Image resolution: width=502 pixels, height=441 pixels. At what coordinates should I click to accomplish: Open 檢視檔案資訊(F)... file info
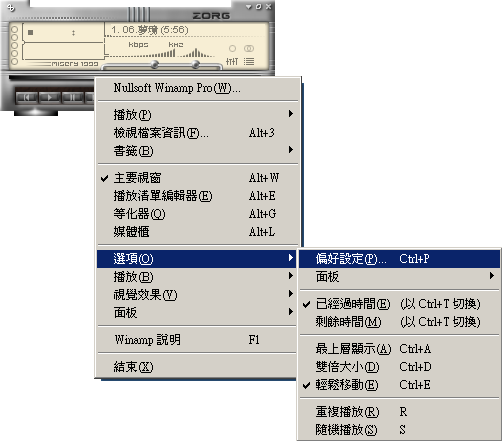tap(198, 133)
